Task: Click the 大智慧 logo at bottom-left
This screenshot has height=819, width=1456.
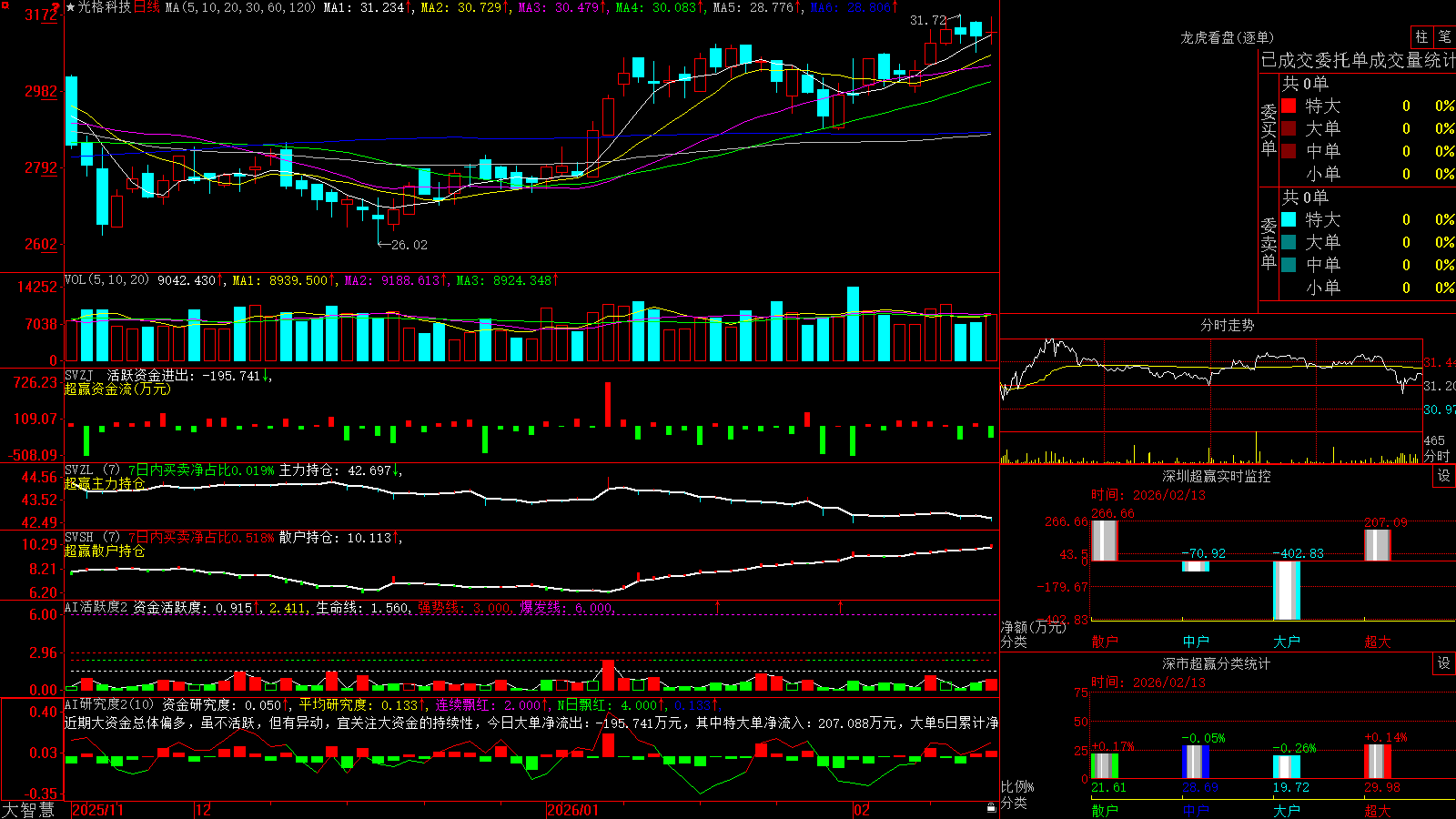Action: tap(28, 810)
